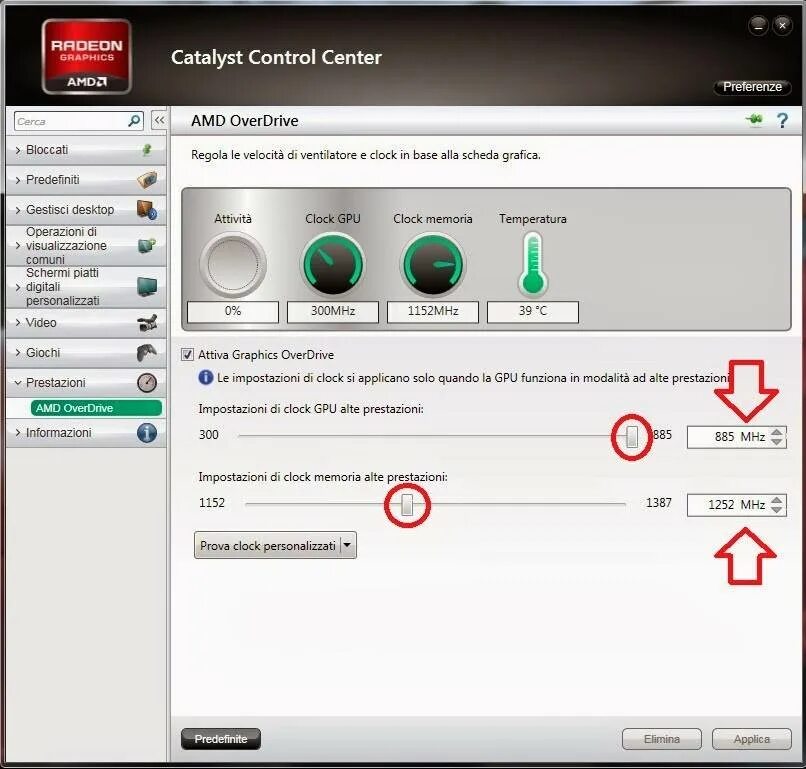Close the Catalyst Control Center window

click(x=782, y=25)
